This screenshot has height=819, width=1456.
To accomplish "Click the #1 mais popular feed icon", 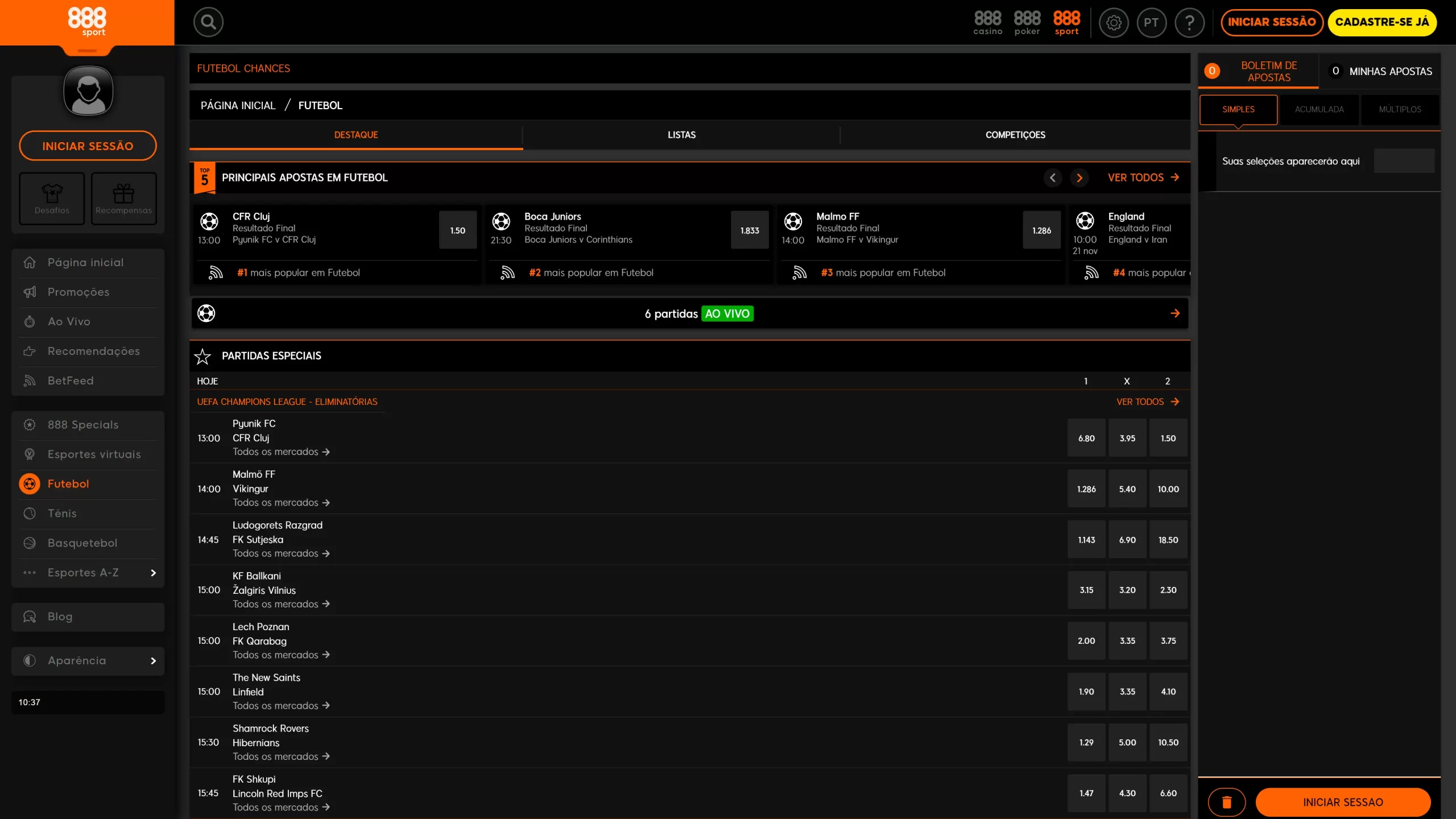I will click(216, 273).
